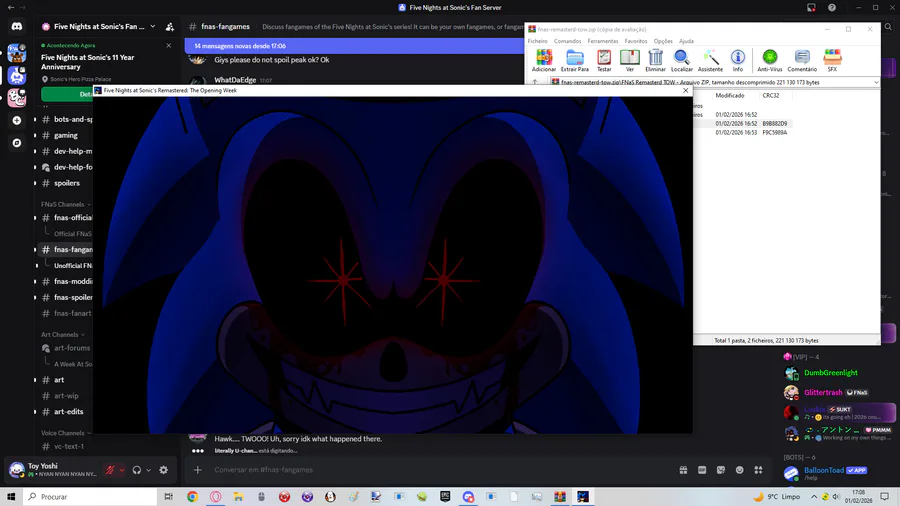
Task: Open the art-wip channel
Action: click(x=64, y=396)
